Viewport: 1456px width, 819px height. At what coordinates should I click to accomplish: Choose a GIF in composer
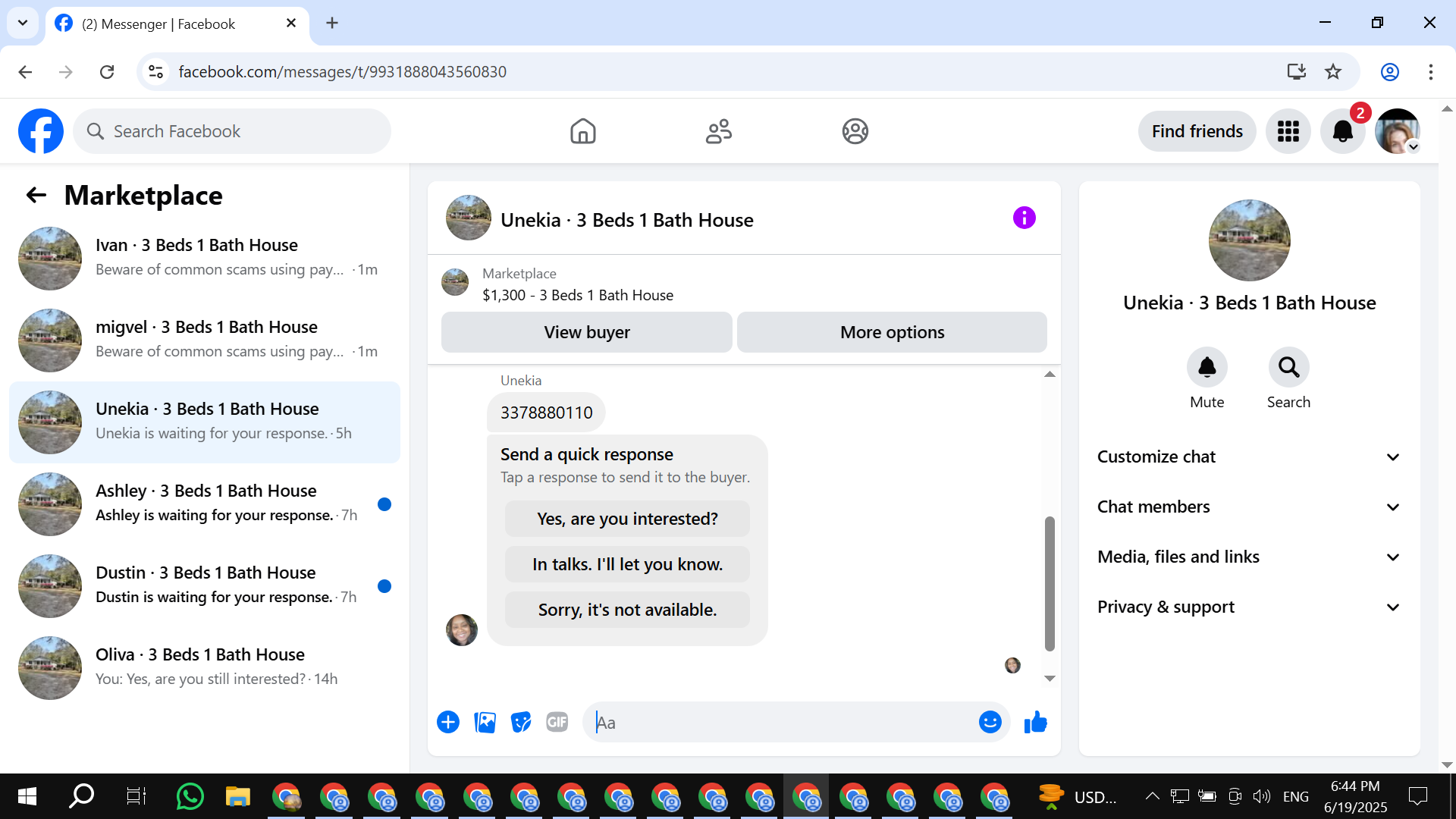point(557,722)
